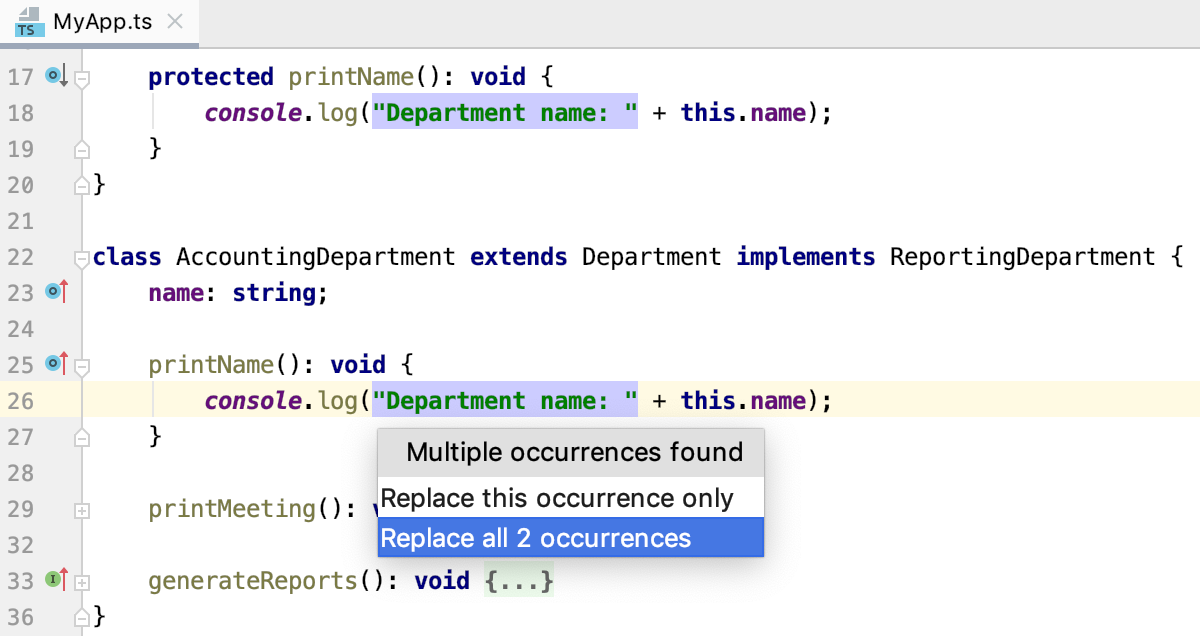Choose "Replace this occurrence only"
1200x636 pixels.
click(x=570, y=497)
